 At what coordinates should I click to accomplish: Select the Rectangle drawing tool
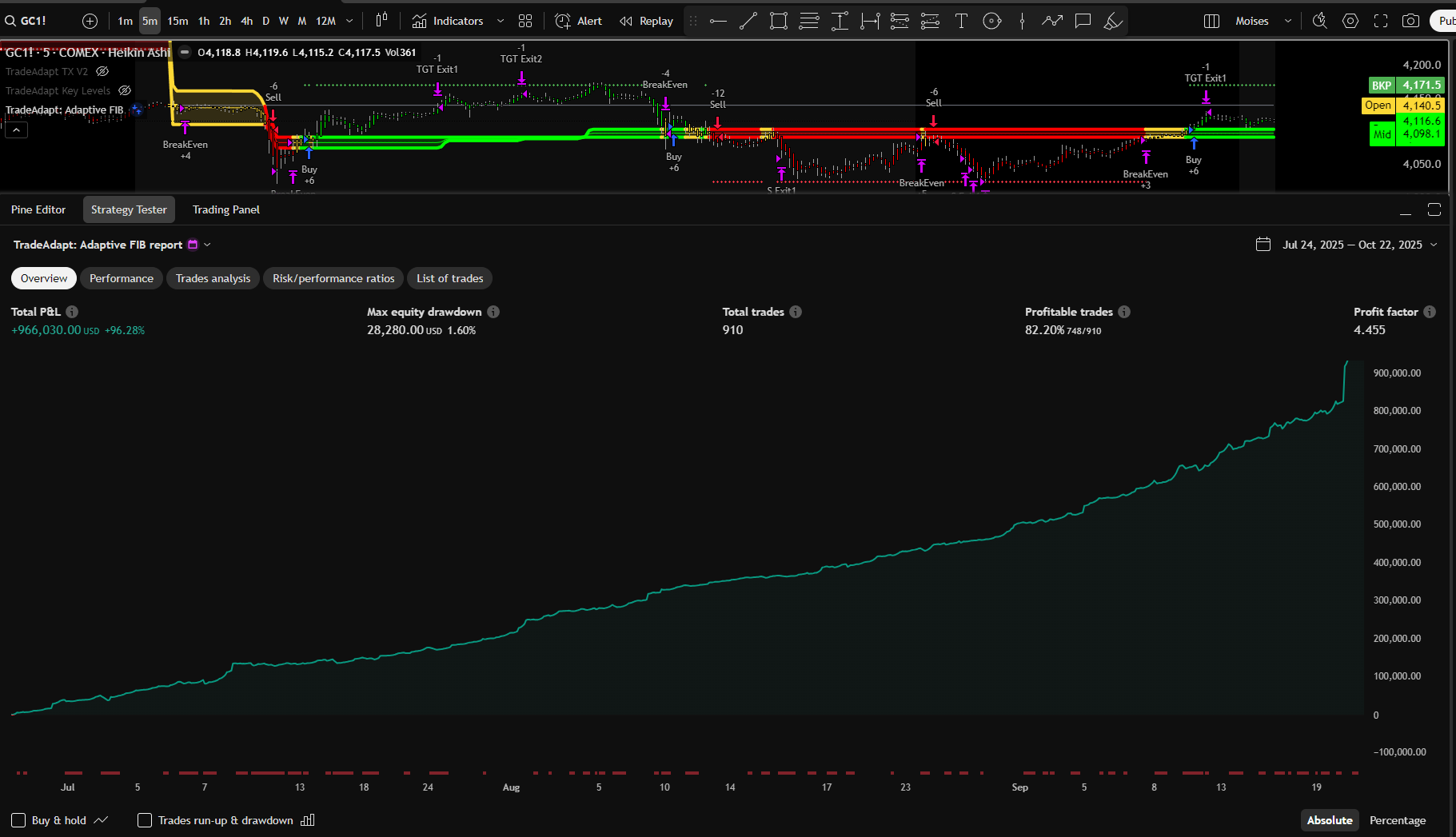[x=778, y=21]
